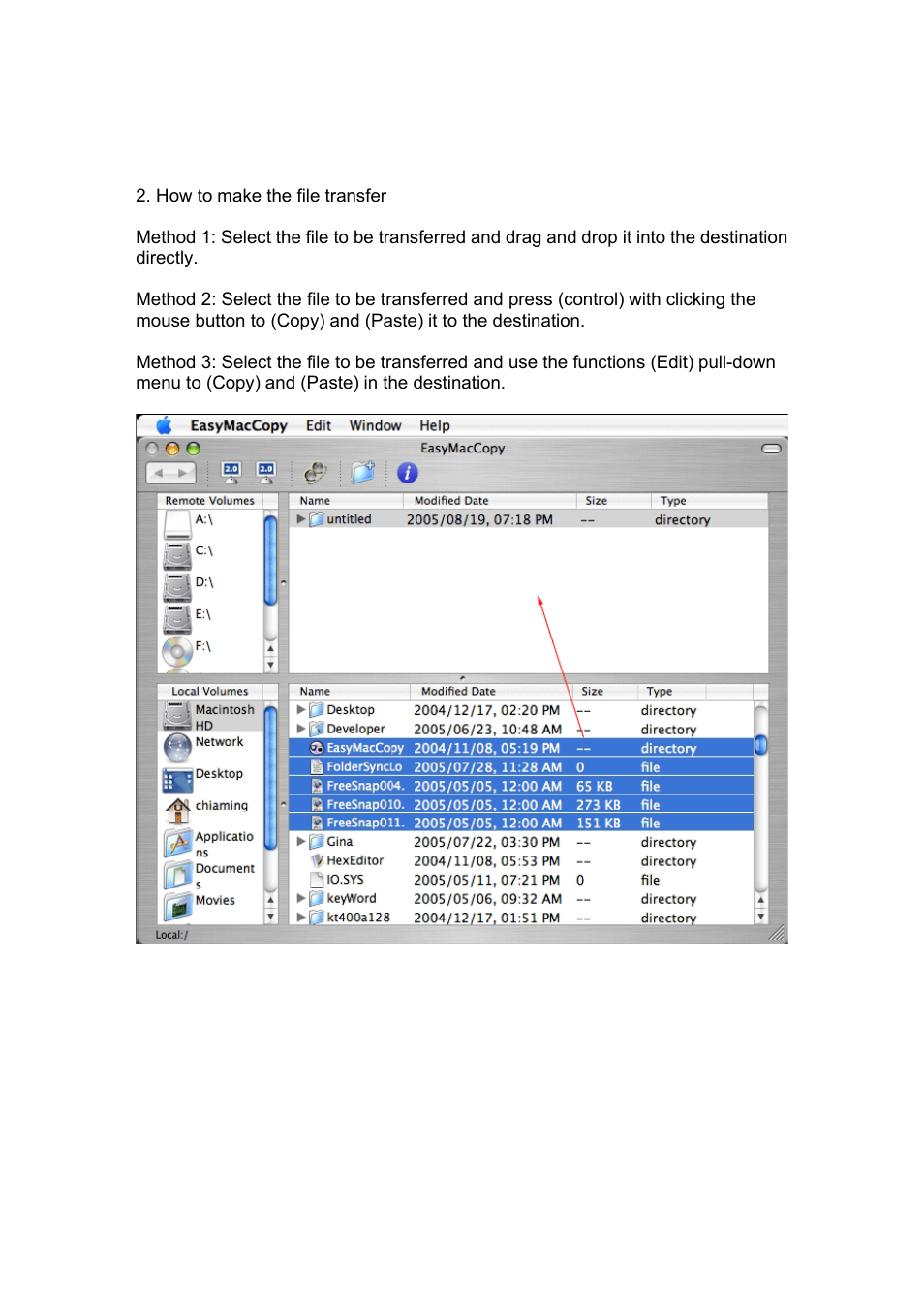Select the FreeSnap011 file row
Image resolution: width=924 pixels, height=1308 pixels.
pyautogui.click(x=521, y=824)
